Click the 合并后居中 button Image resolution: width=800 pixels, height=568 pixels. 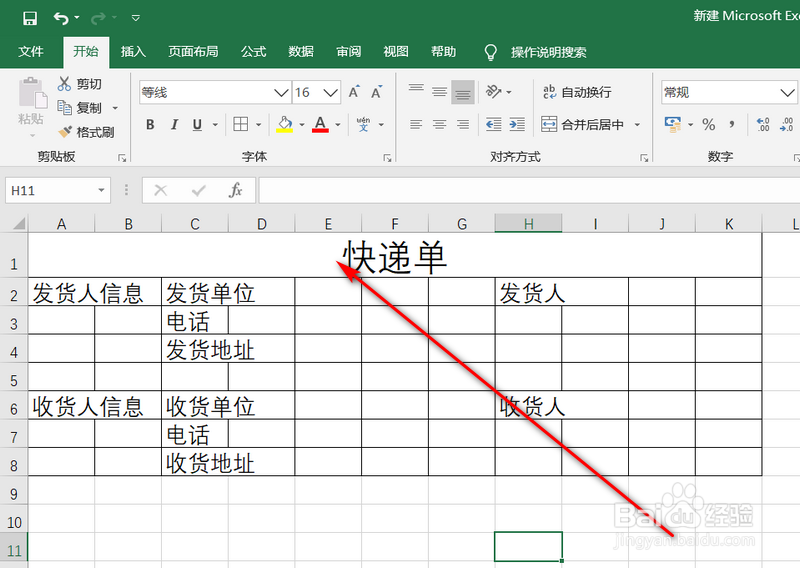pyautogui.click(x=582, y=124)
